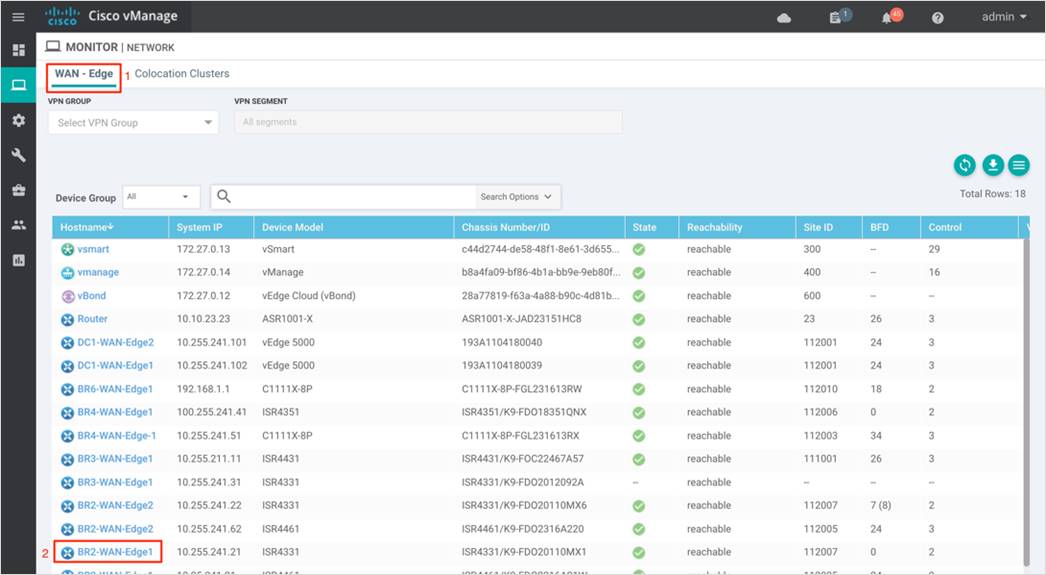This screenshot has height=575, width=1046.
Task: Select the Monitor laptop sidebar icon
Action: (19, 85)
